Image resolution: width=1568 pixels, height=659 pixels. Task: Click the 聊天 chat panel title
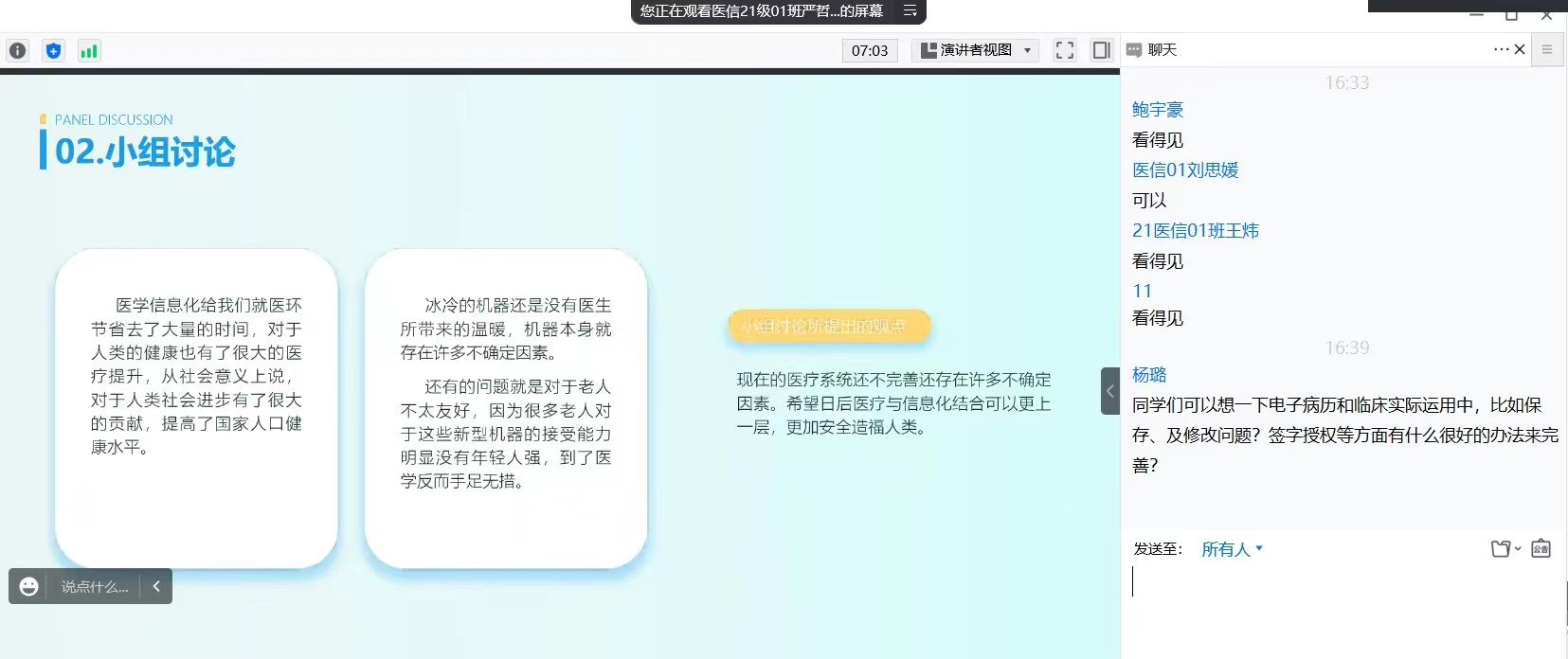pyautogui.click(x=1162, y=50)
